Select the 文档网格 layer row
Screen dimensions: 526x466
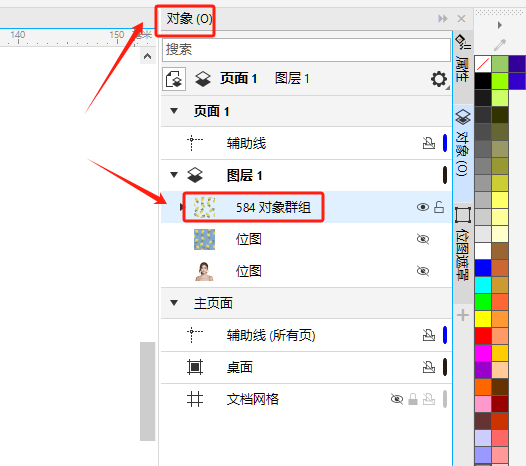point(306,399)
